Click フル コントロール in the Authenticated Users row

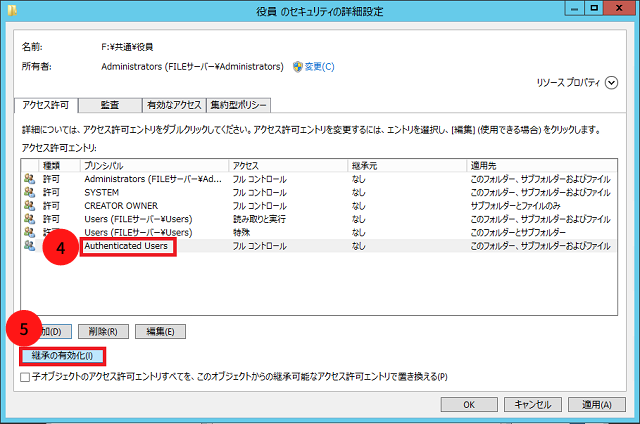click(x=260, y=246)
